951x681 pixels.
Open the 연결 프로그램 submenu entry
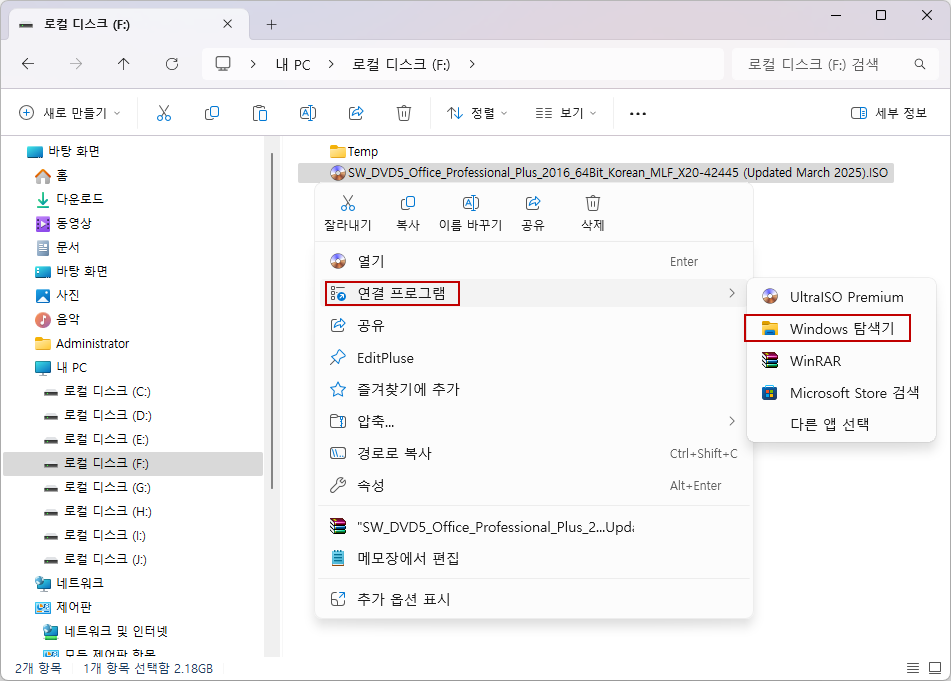[534, 294]
